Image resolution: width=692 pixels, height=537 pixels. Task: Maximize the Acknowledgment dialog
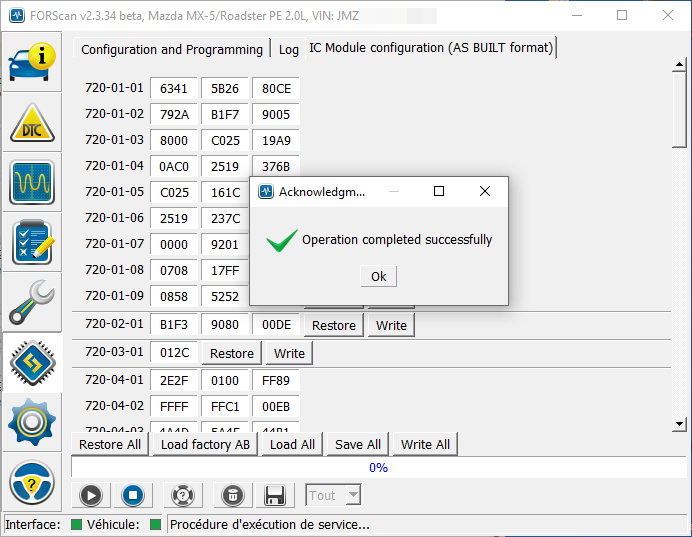click(x=439, y=191)
